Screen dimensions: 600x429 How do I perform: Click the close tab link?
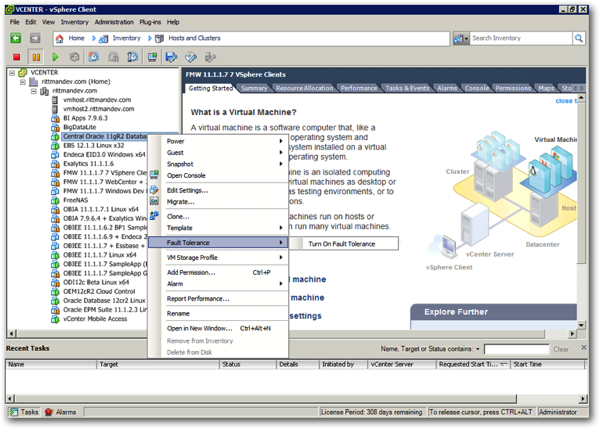point(564,101)
